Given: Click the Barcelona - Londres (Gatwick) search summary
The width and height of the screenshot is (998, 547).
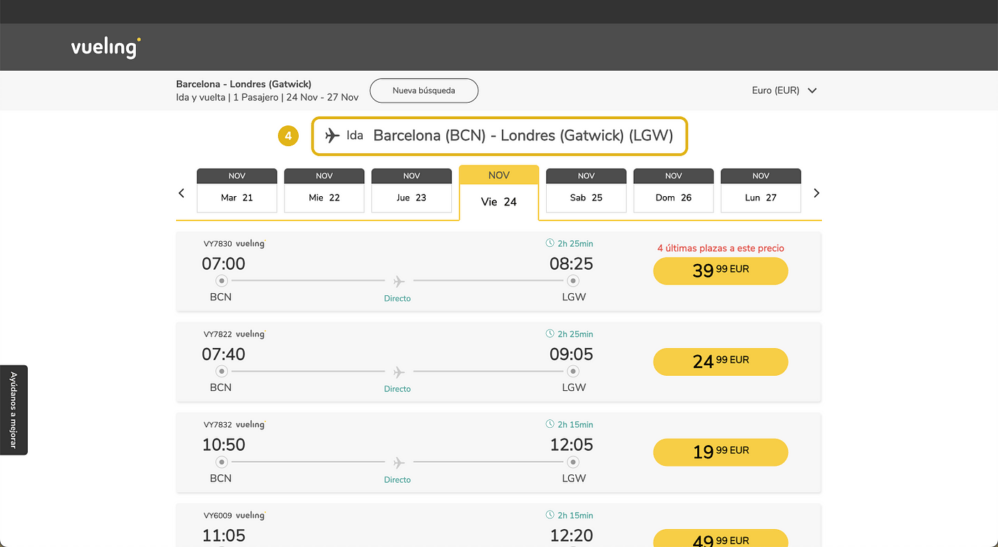Looking at the screenshot, I should 244,84.
